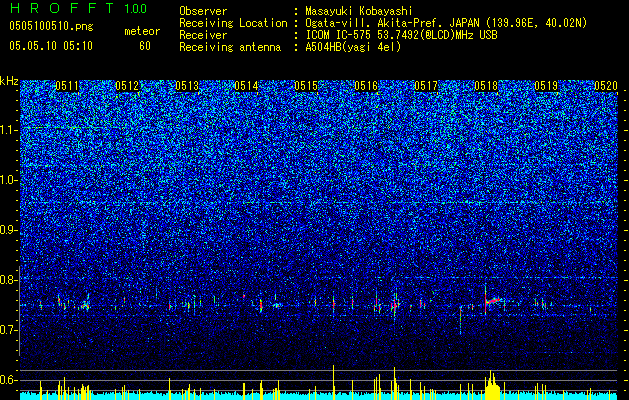Click the Ogata-vill. Akita-Pref. JAPAN location text
Viewport: 629px width, 400px height.
point(445,23)
